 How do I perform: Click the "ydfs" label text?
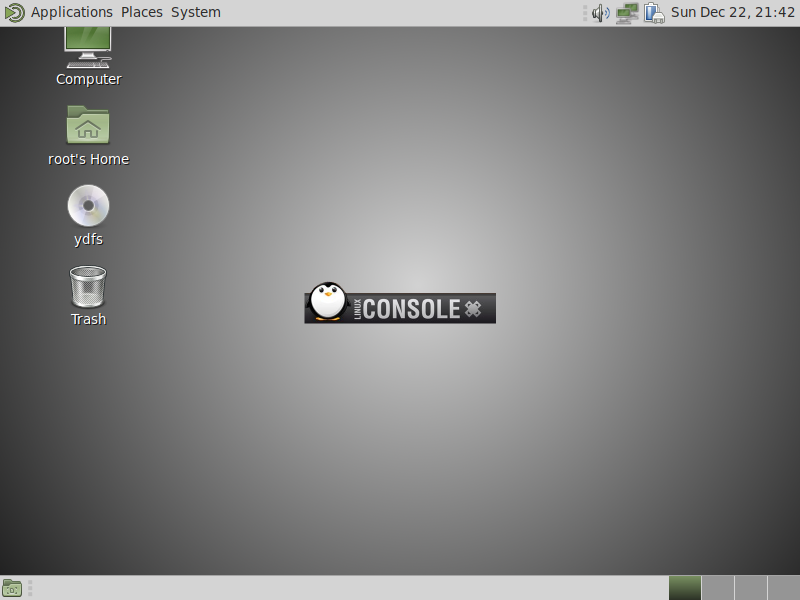click(88, 239)
